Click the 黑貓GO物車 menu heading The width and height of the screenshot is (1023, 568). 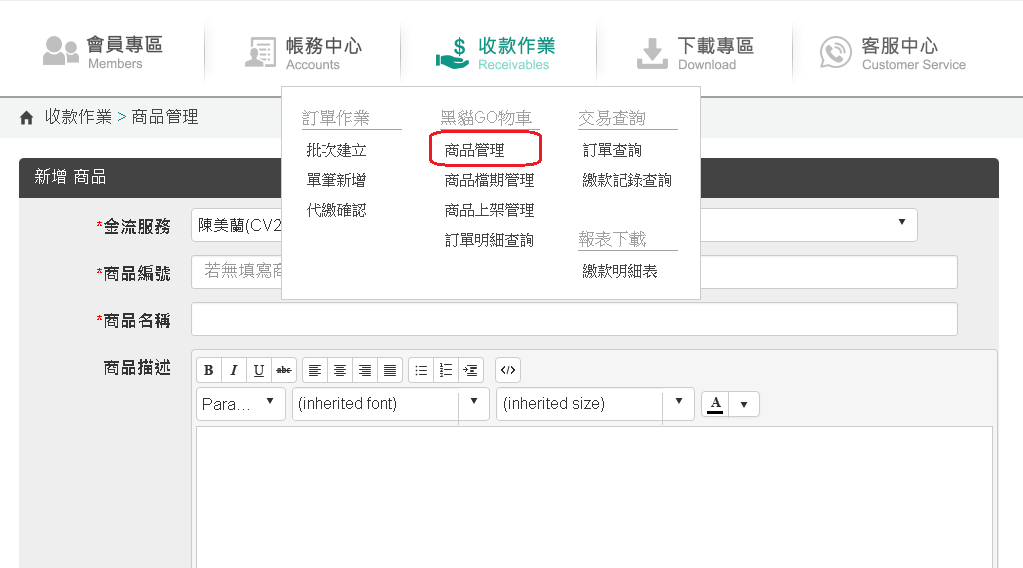point(486,118)
